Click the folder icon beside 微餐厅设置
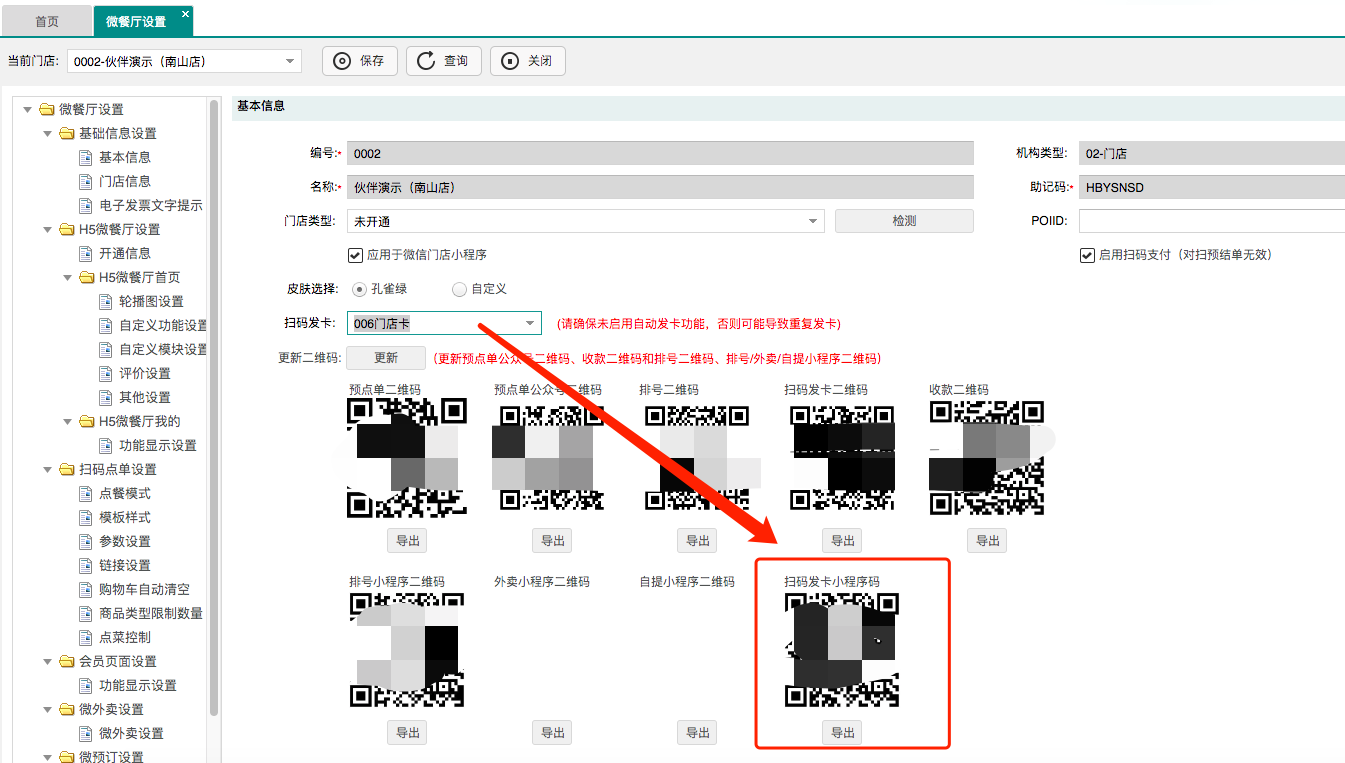Viewport: 1345px width, 763px height. (47, 109)
